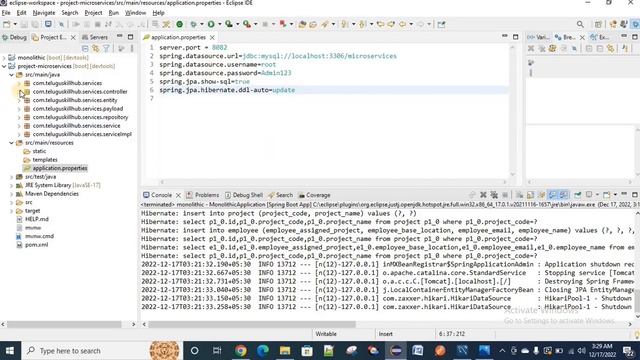The width and height of the screenshot is (640, 360).
Task: Collapse the src/main/resources folder
Action: click(x=12, y=143)
